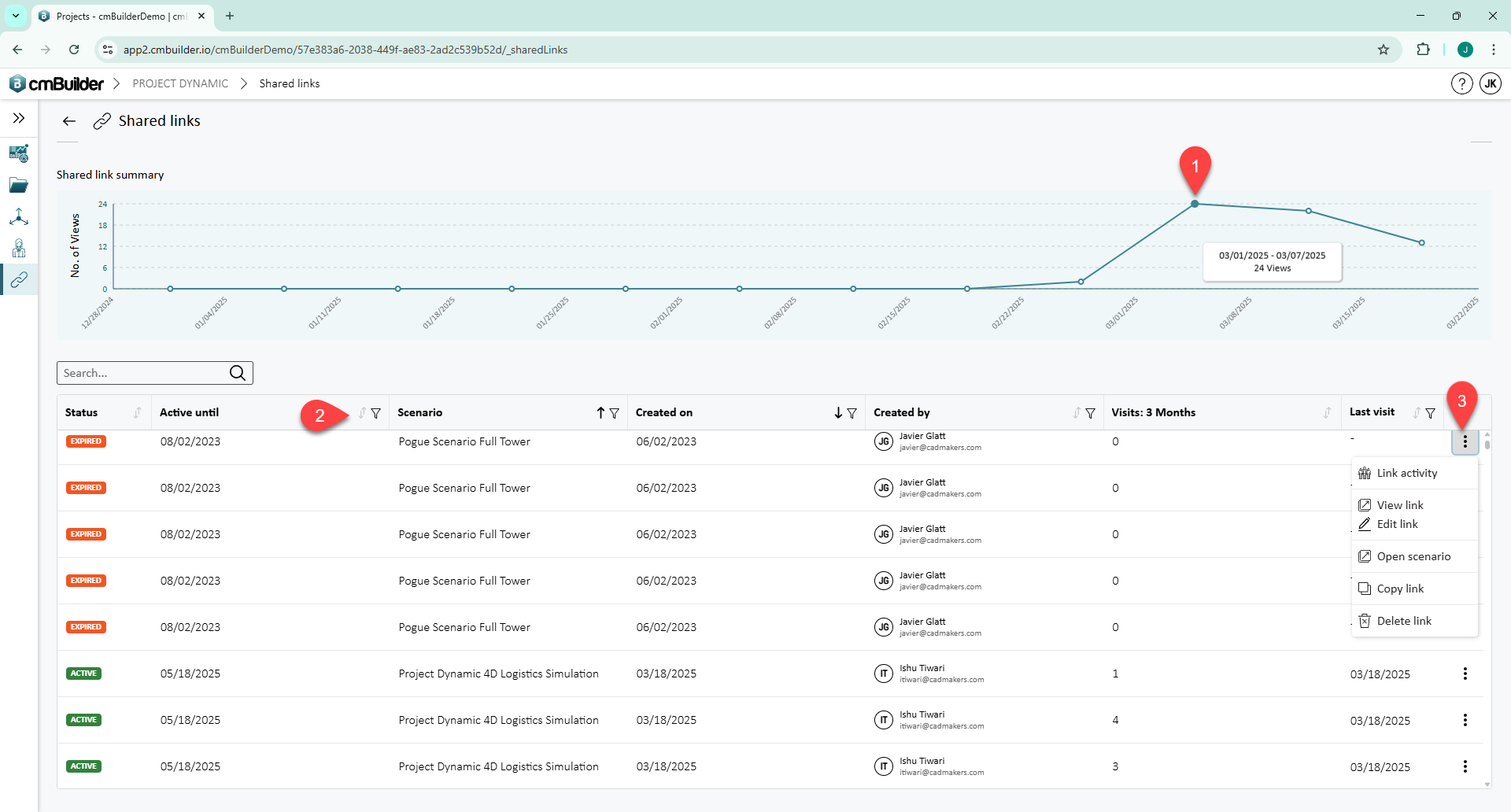Screen dimensions: 1511x812
Task: Open the folder icon in sidebar
Action: (19, 185)
